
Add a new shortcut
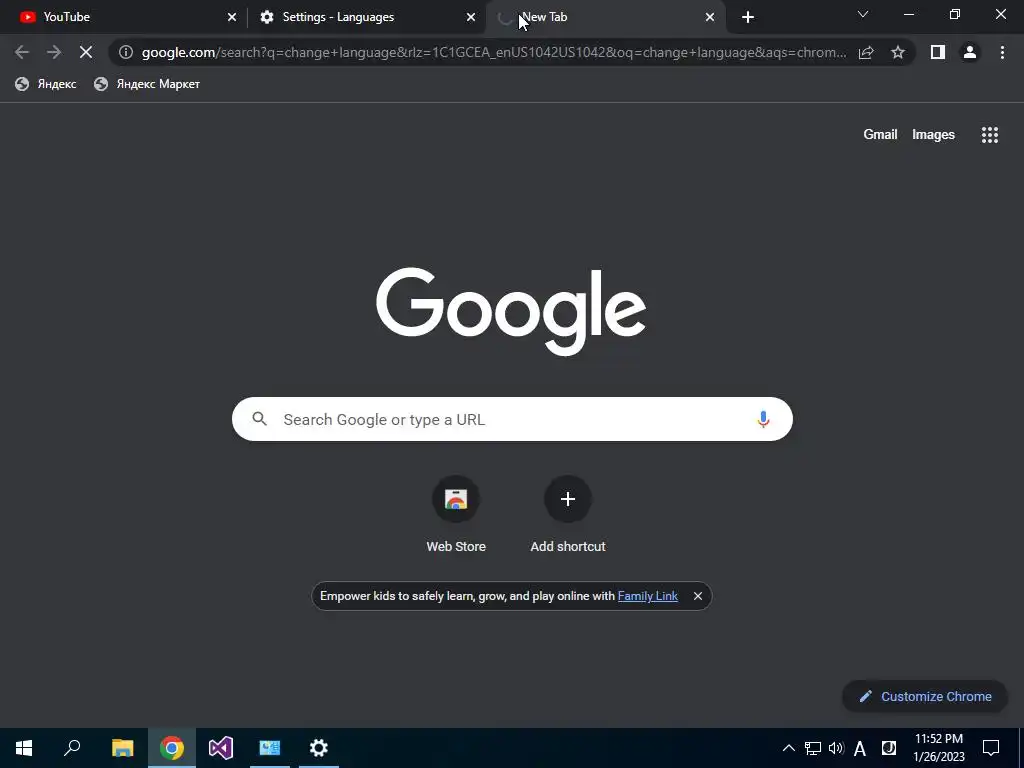(568, 515)
